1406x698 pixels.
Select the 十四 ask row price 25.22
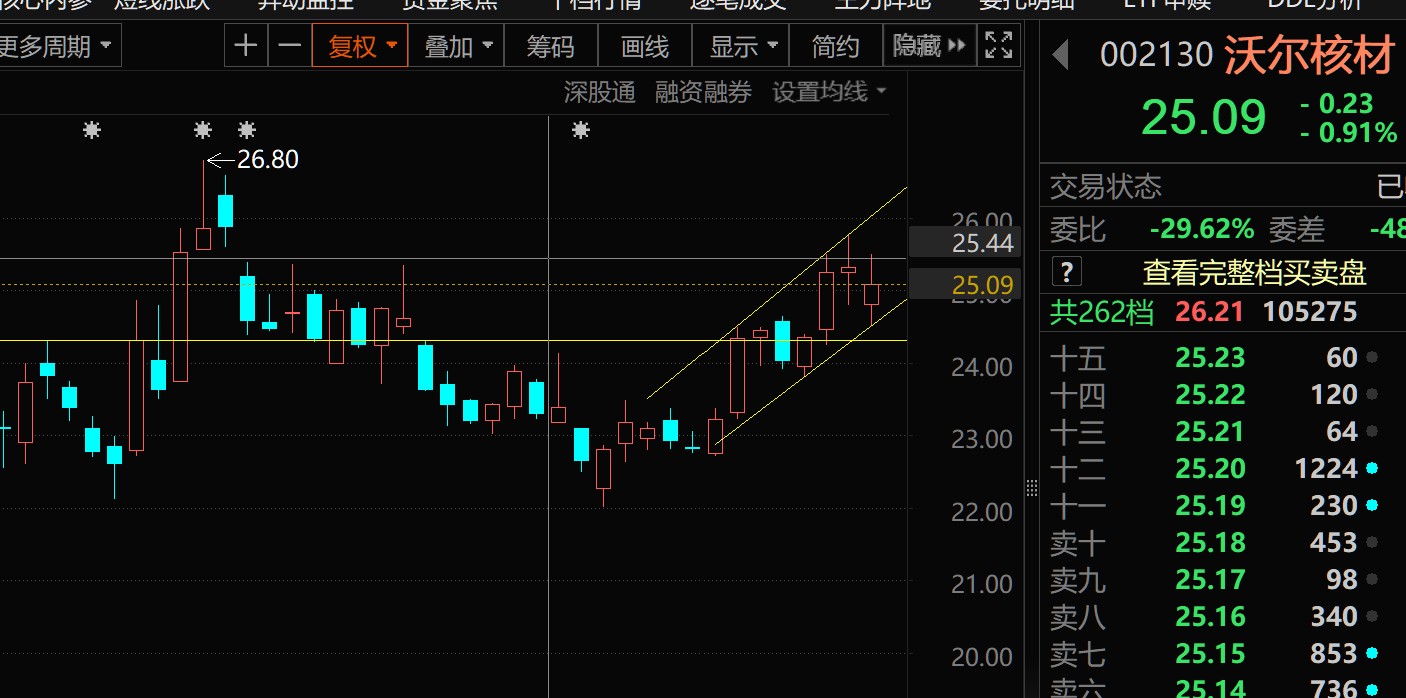(1210, 394)
